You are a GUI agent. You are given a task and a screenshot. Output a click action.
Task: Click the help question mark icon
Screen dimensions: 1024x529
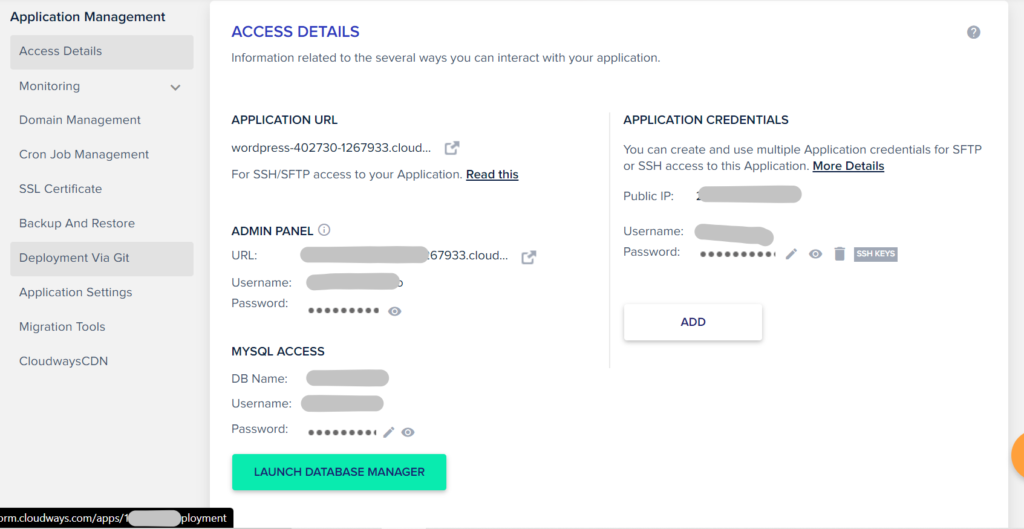[x=974, y=32]
